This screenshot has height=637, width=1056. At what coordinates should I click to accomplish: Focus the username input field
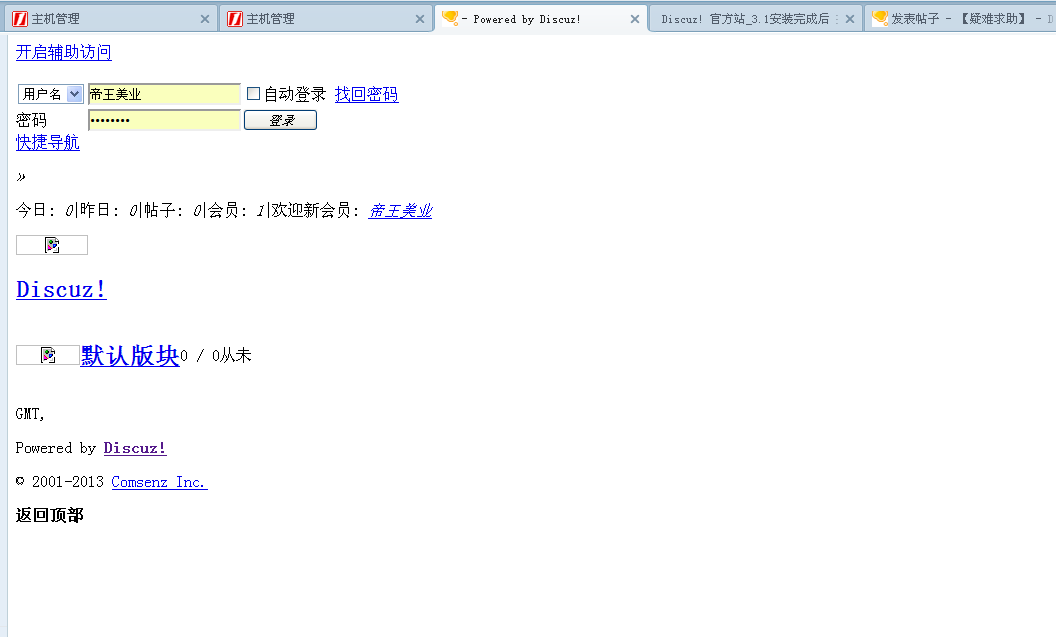164,94
